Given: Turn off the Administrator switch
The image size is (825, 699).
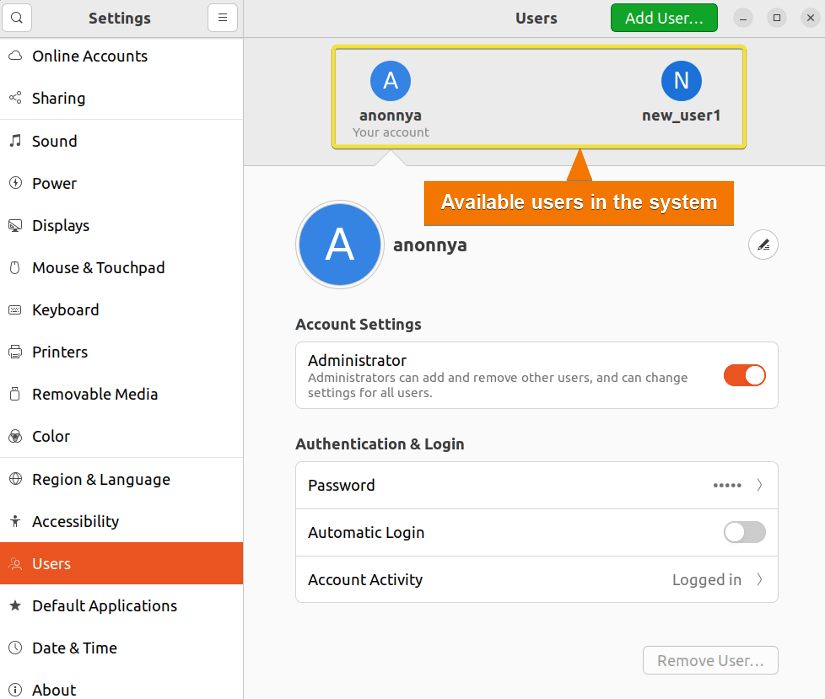Looking at the screenshot, I should (x=744, y=376).
